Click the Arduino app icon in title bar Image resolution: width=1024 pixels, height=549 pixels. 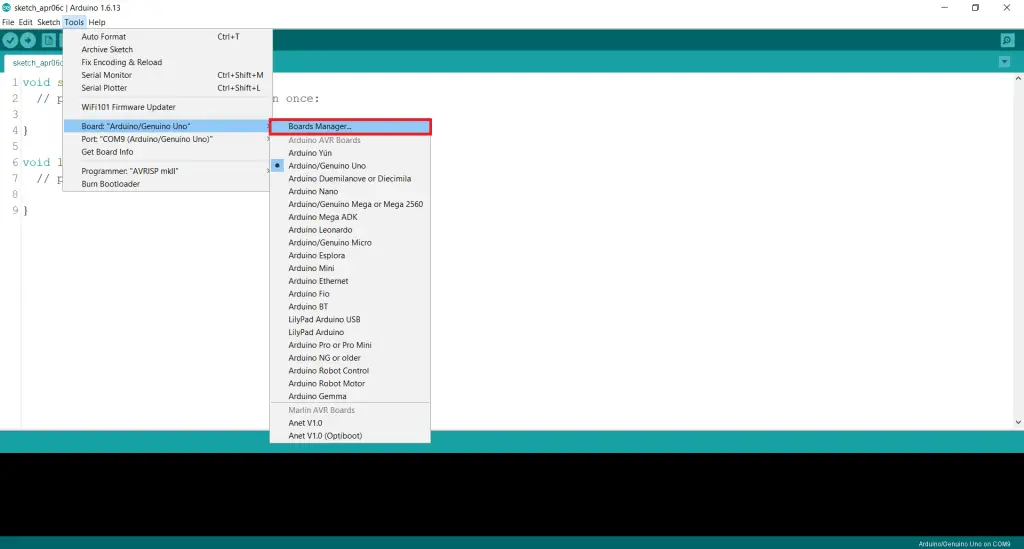(x=7, y=8)
